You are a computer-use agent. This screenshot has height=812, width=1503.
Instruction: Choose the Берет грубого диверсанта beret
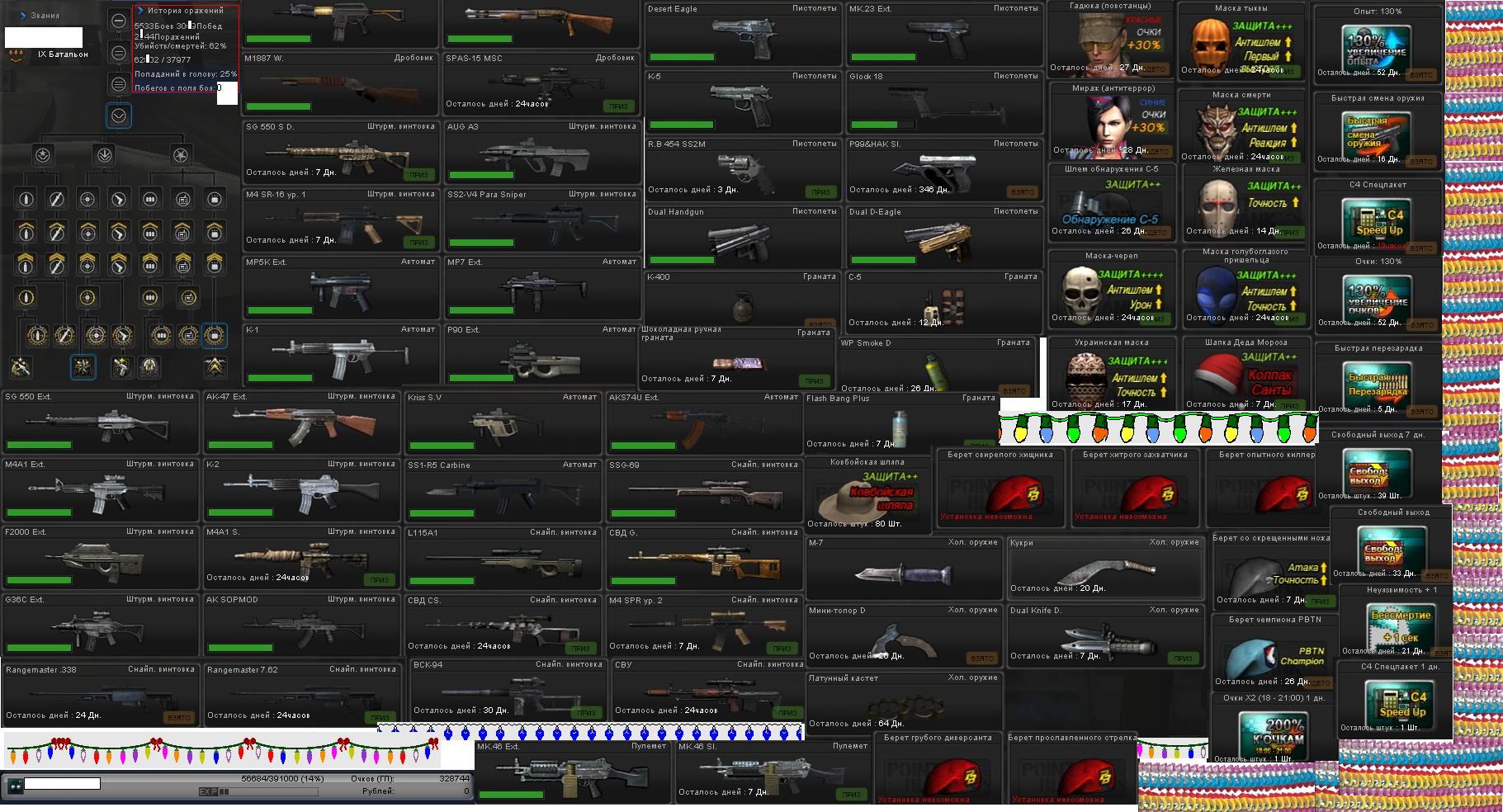pyautogui.click(x=938, y=767)
